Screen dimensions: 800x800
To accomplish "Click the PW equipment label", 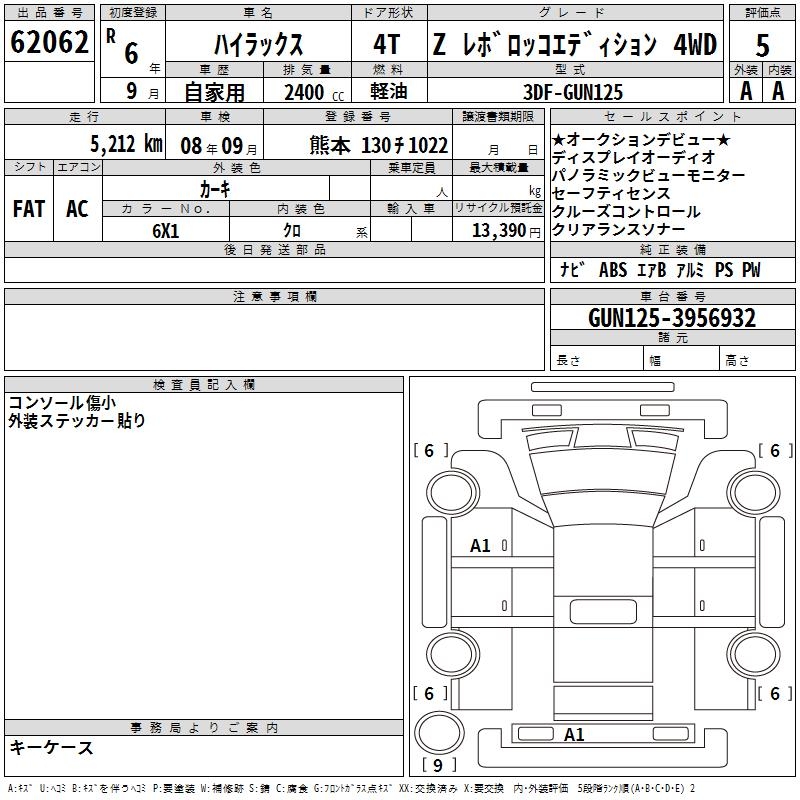I will click(x=751, y=269).
